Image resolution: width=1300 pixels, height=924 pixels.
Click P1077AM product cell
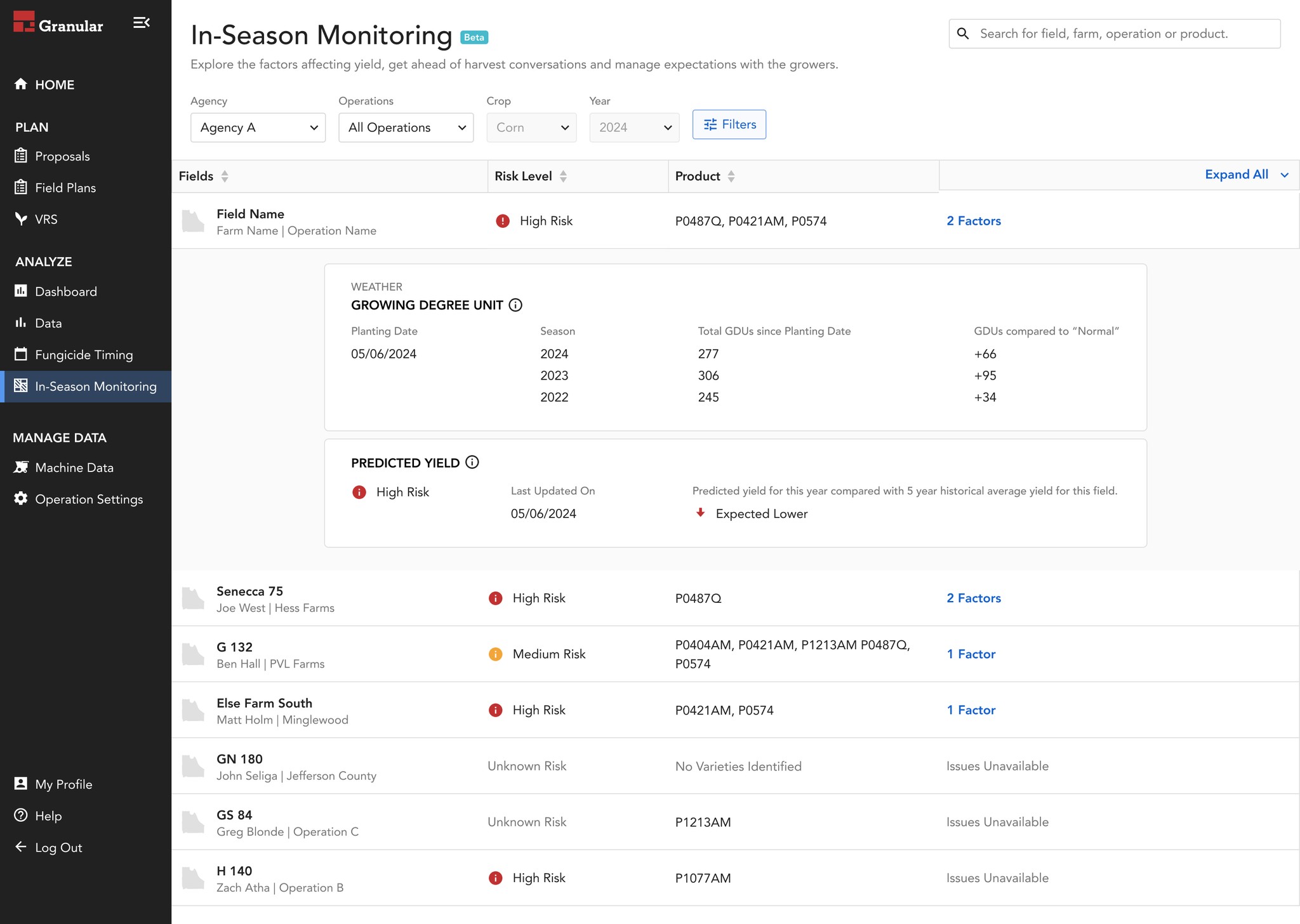[x=703, y=878]
